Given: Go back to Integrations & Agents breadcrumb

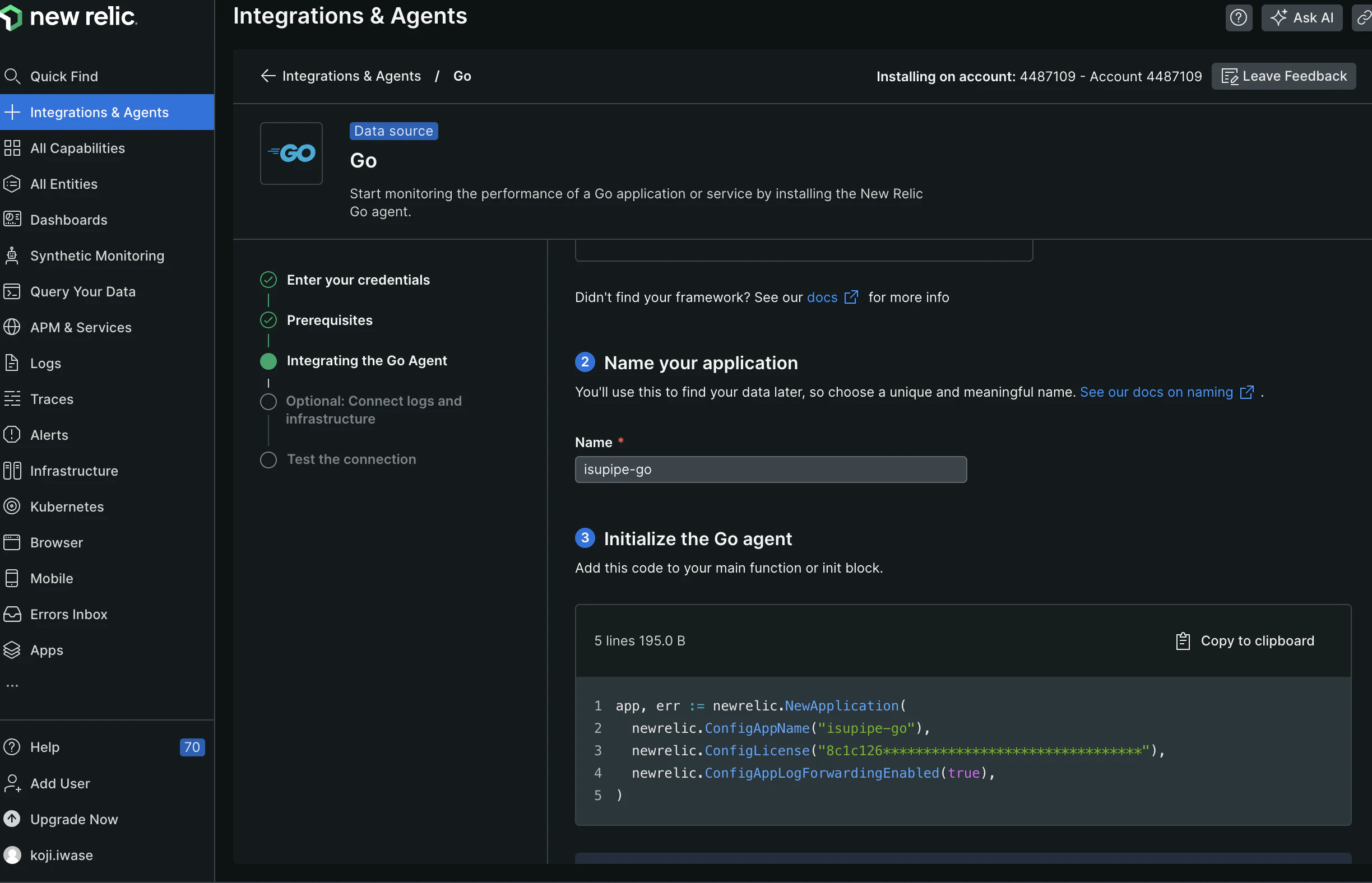Looking at the screenshot, I should [x=341, y=76].
